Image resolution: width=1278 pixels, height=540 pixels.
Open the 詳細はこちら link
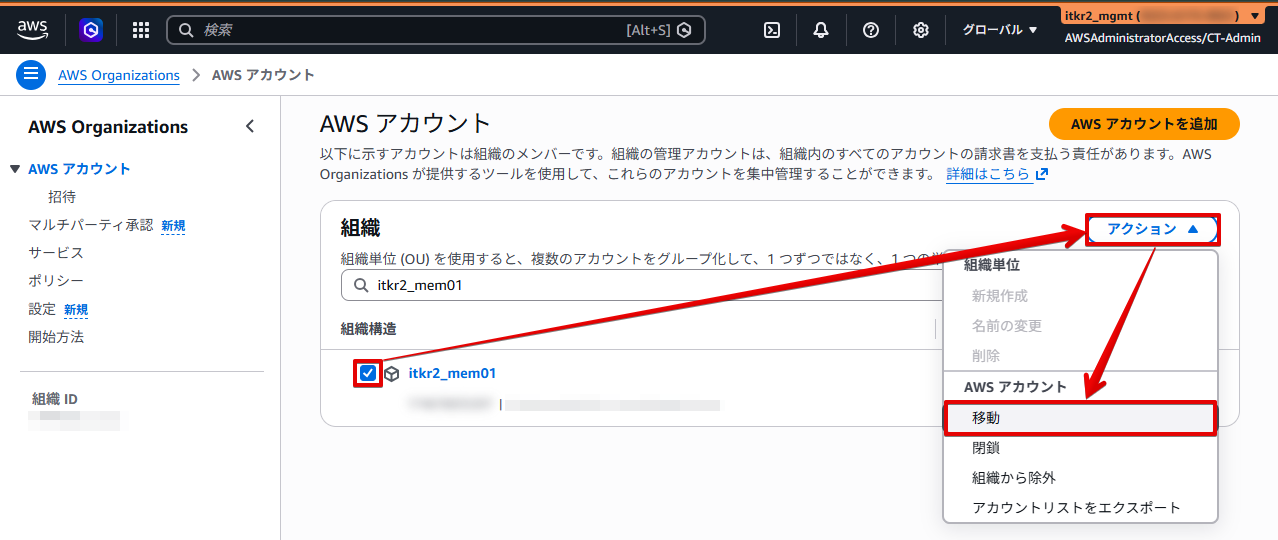(988, 174)
